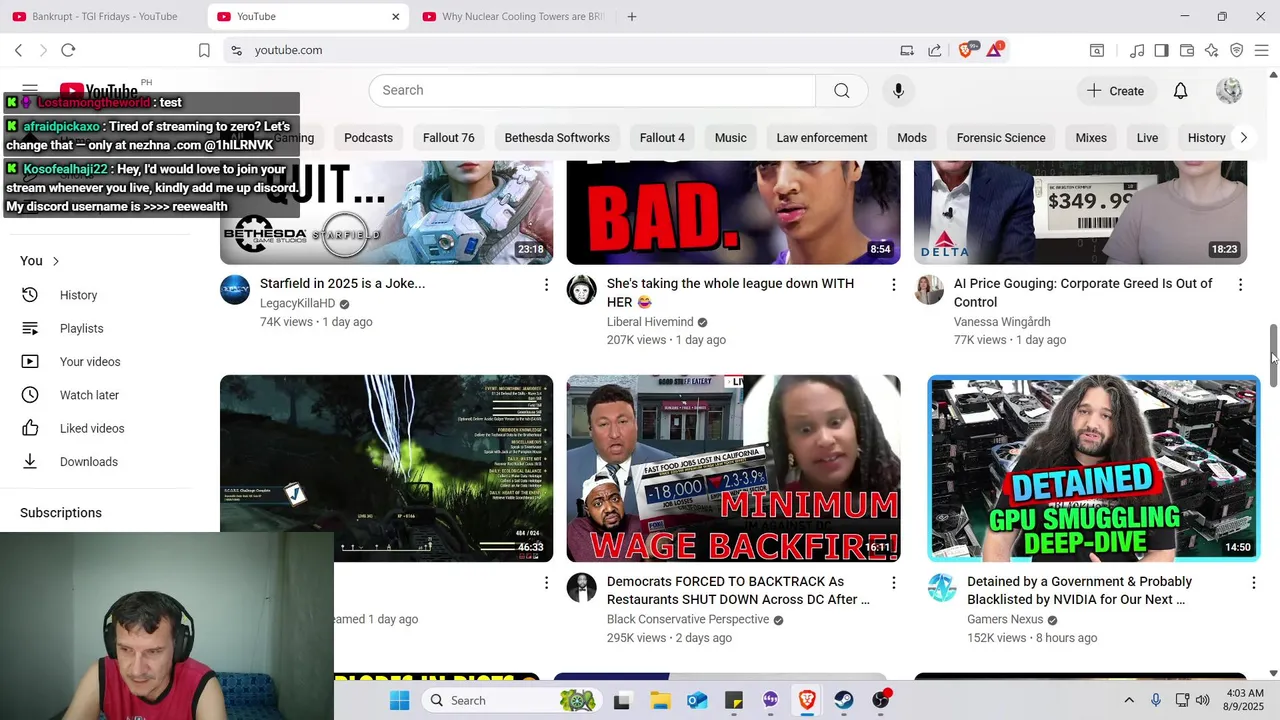Go back with the browser back arrow

coord(18,50)
